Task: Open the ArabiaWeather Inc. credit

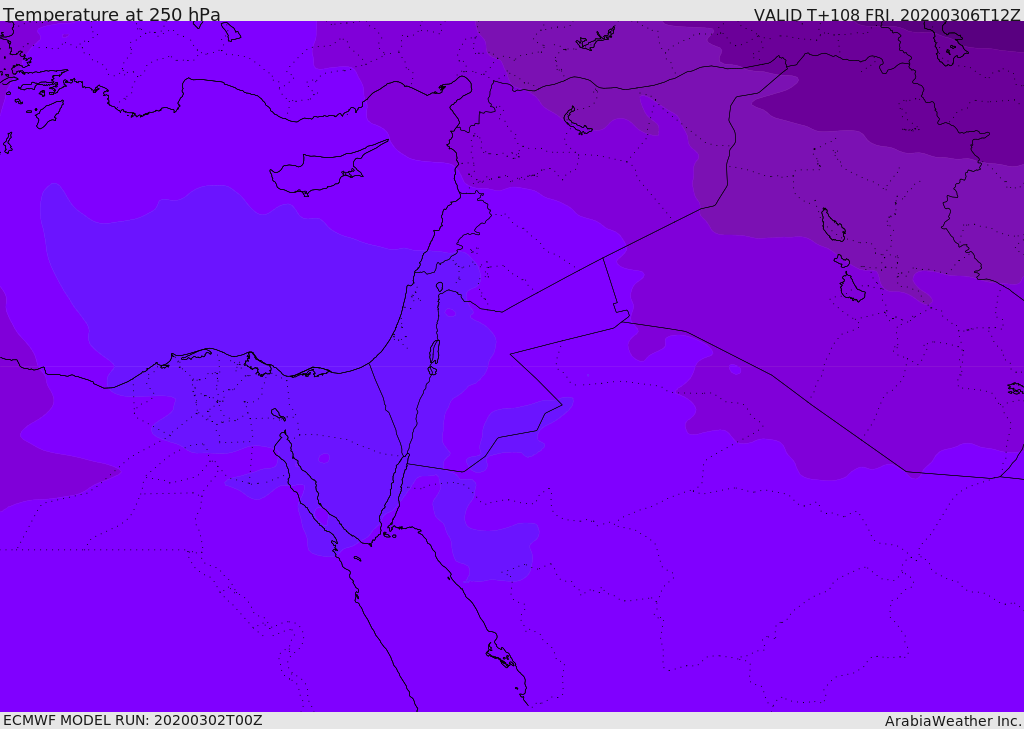Action: click(x=953, y=721)
